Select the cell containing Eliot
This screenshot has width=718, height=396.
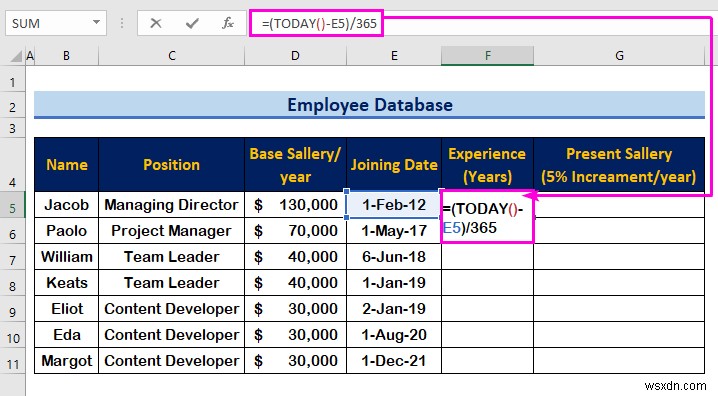pyautogui.click(x=66, y=309)
